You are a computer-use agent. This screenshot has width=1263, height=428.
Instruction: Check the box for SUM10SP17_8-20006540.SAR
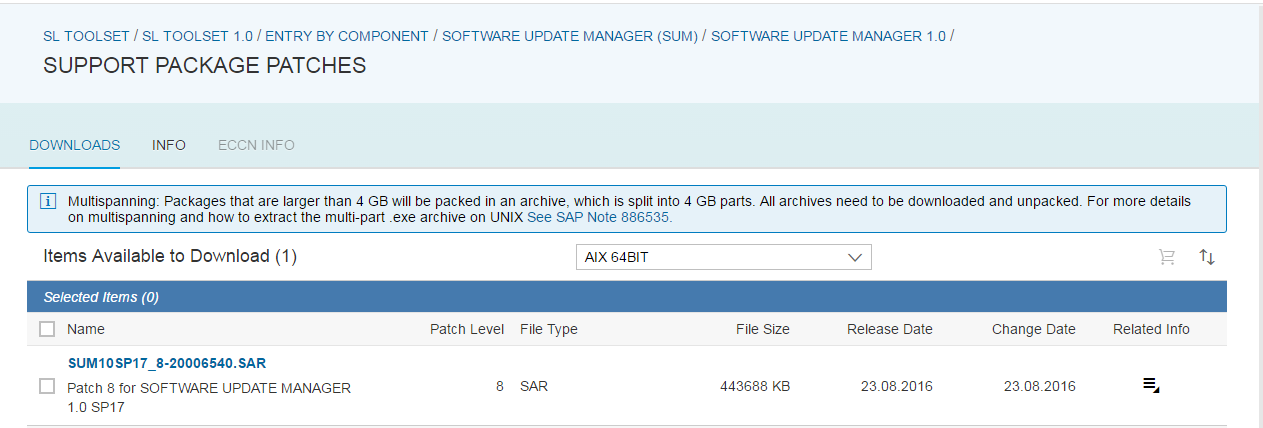coord(47,386)
